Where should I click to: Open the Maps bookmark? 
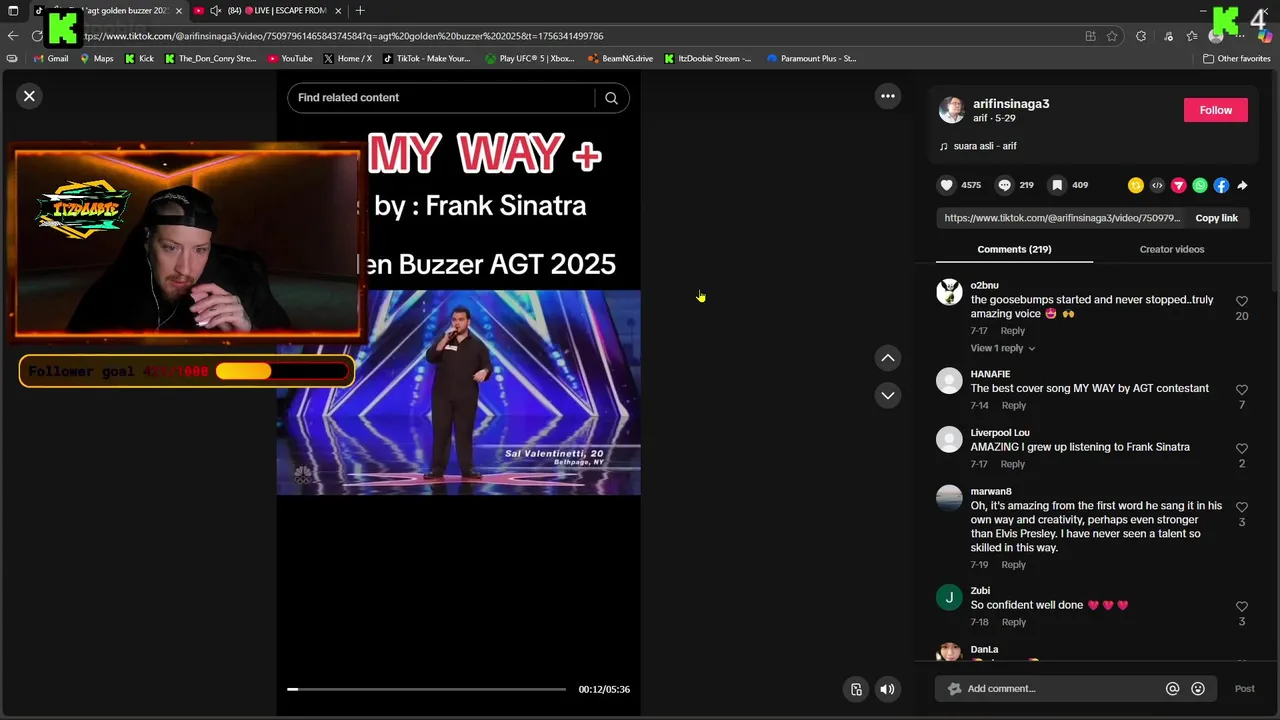[97, 58]
